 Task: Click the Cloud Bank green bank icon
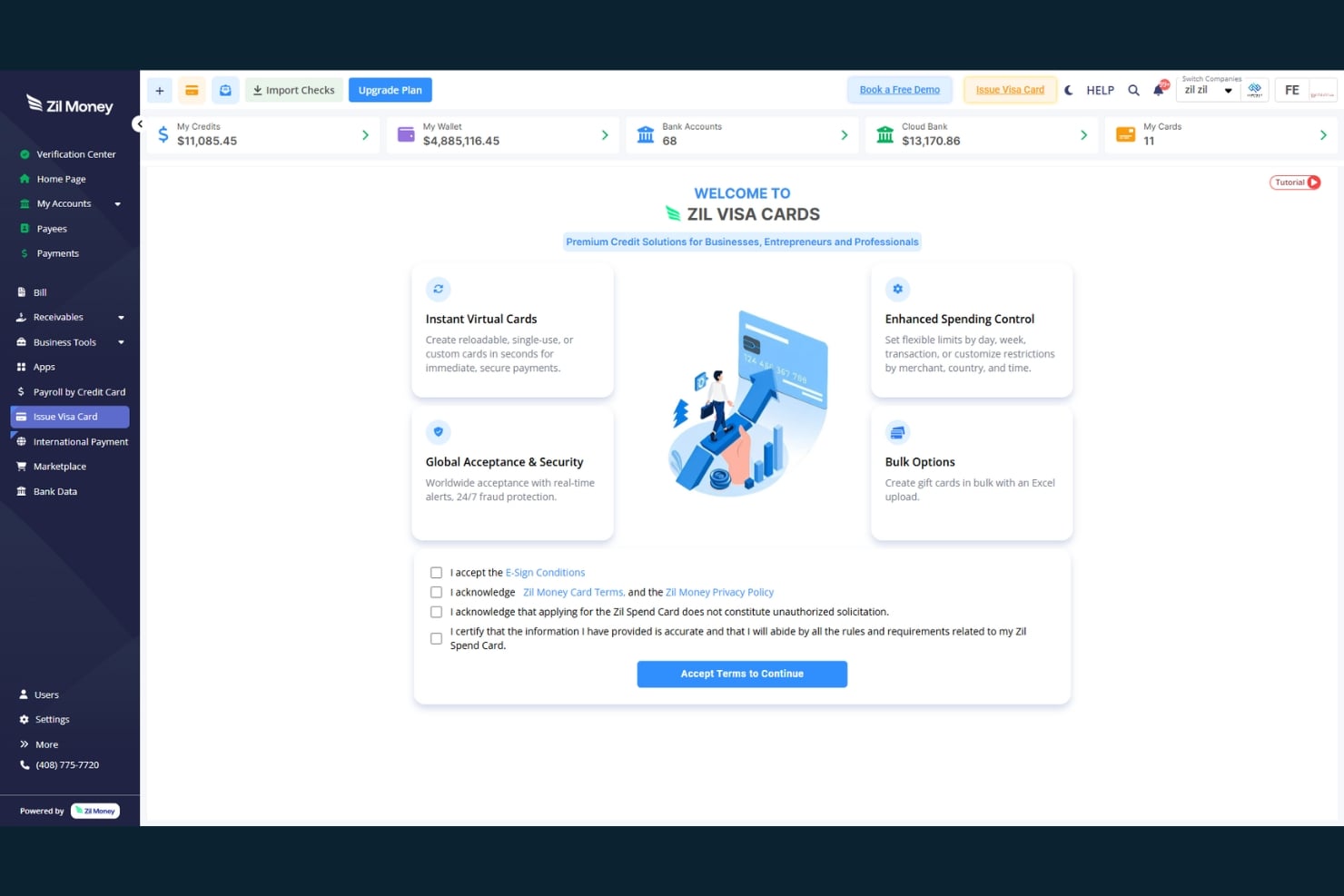pos(884,134)
